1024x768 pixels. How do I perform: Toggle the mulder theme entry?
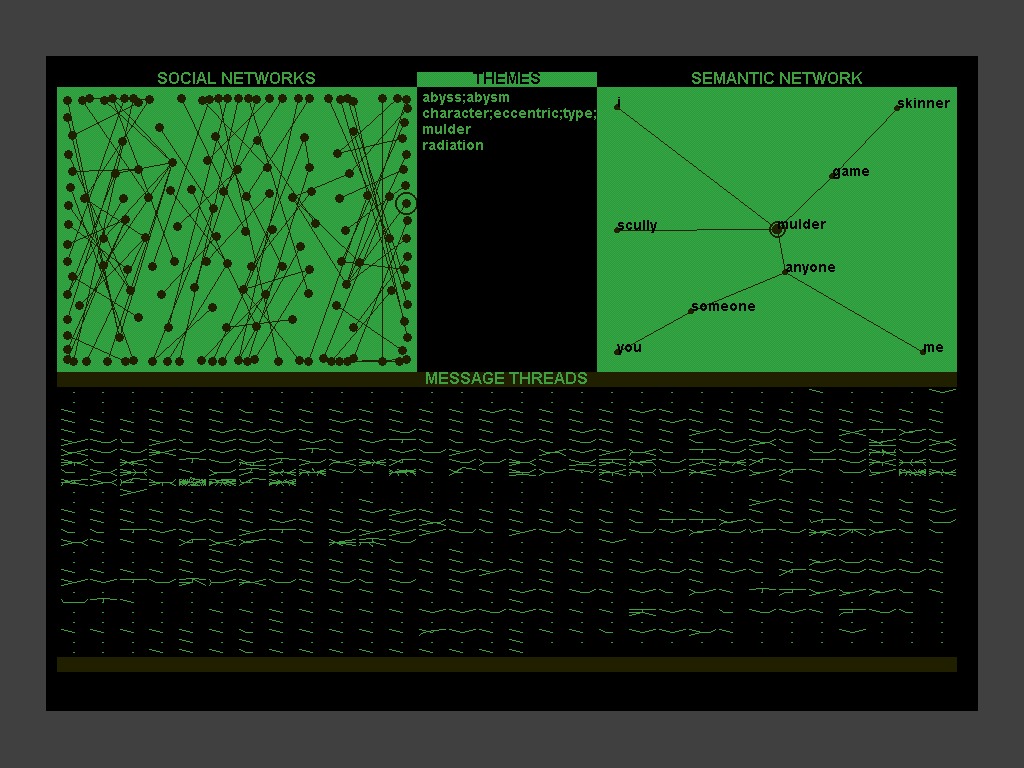[446, 129]
